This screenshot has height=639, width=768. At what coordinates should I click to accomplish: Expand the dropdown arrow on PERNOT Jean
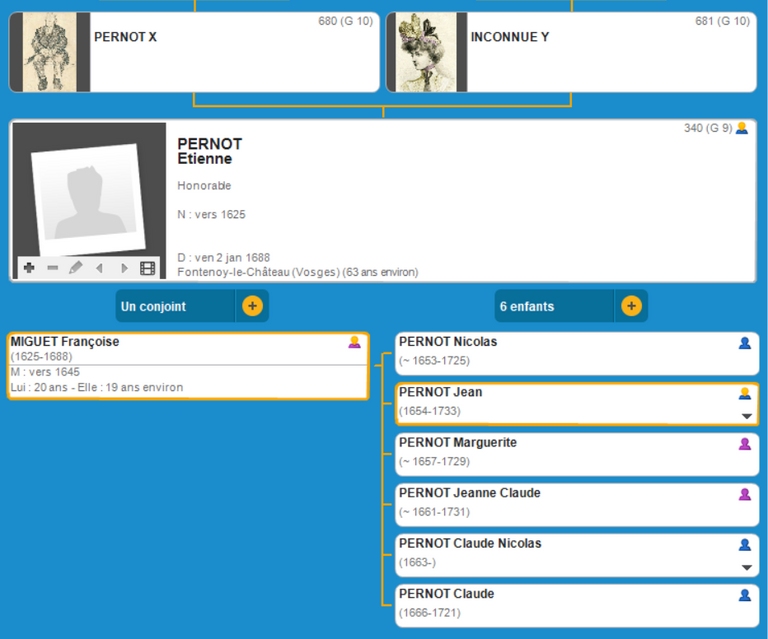pos(745,416)
